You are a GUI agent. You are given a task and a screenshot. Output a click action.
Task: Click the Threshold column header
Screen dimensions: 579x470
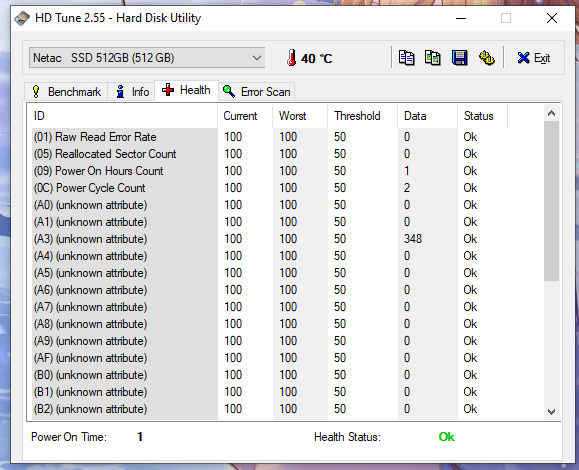coord(363,116)
